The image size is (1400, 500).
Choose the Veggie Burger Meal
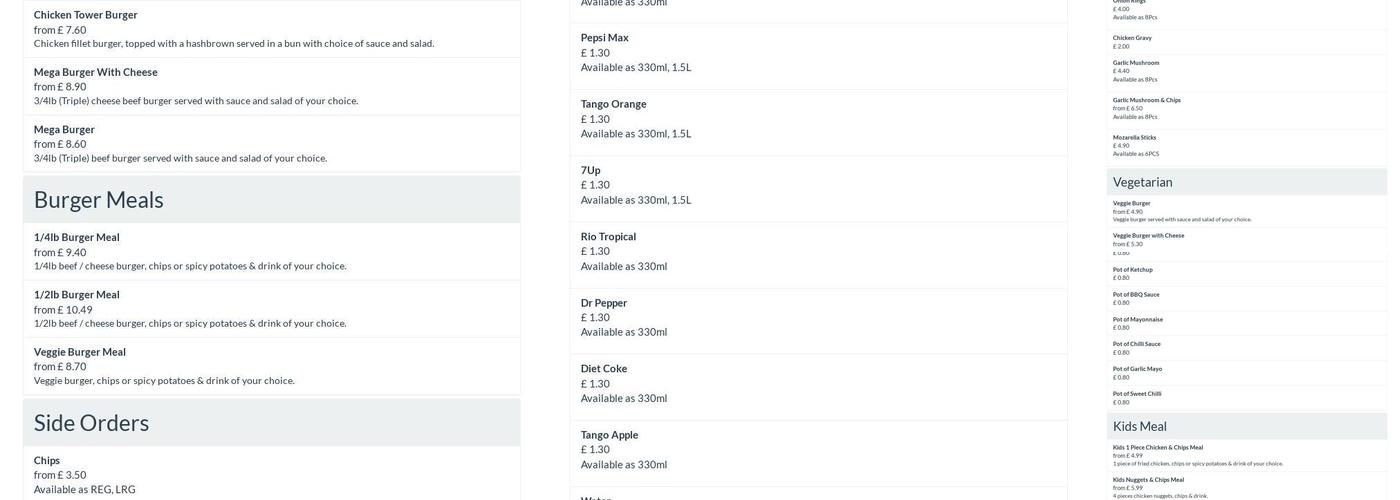coord(80,352)
